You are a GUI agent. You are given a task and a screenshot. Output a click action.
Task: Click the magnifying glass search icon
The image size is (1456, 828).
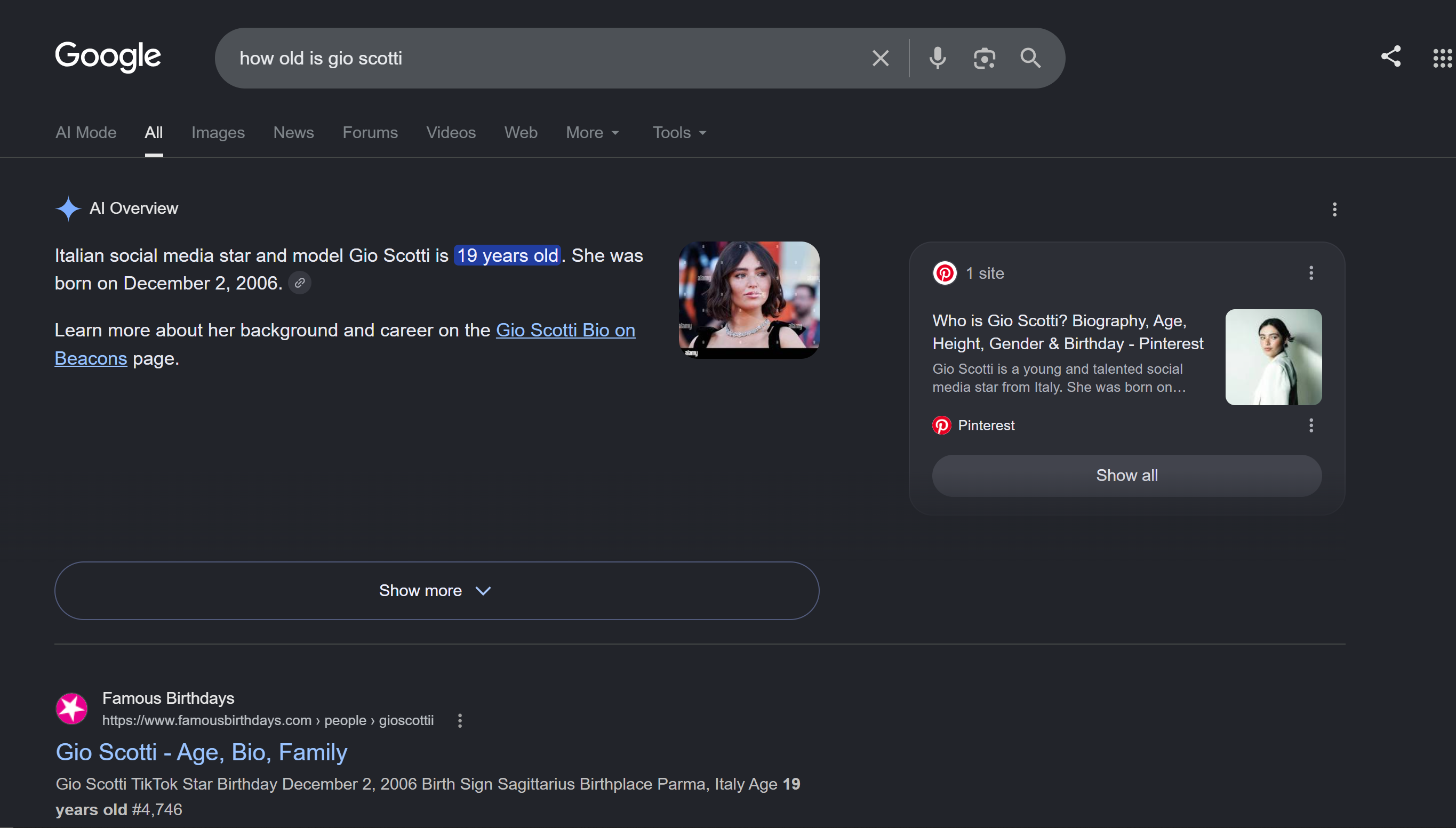[1030, 58]
